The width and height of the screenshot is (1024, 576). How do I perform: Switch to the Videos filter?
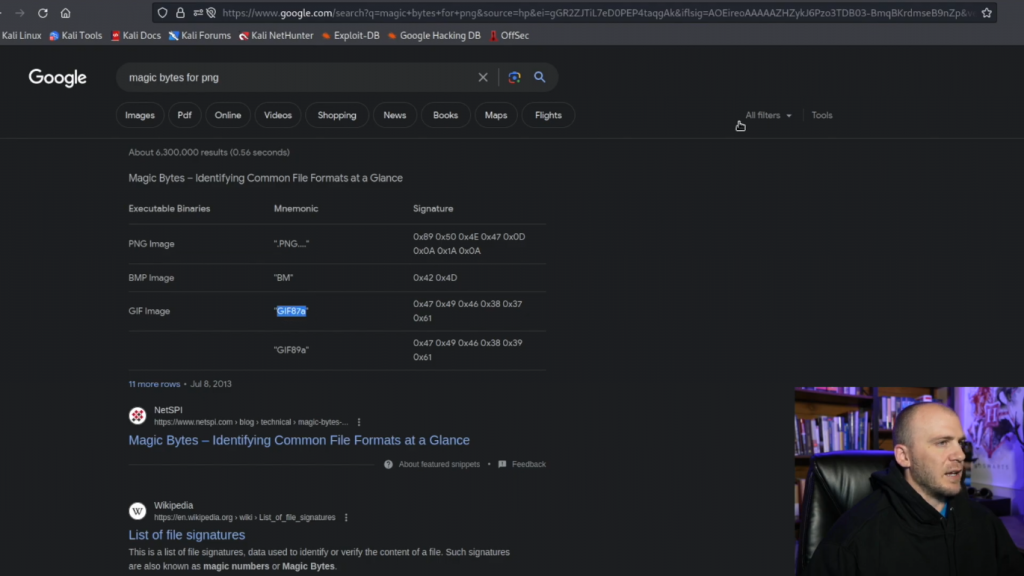click(278, 115)
